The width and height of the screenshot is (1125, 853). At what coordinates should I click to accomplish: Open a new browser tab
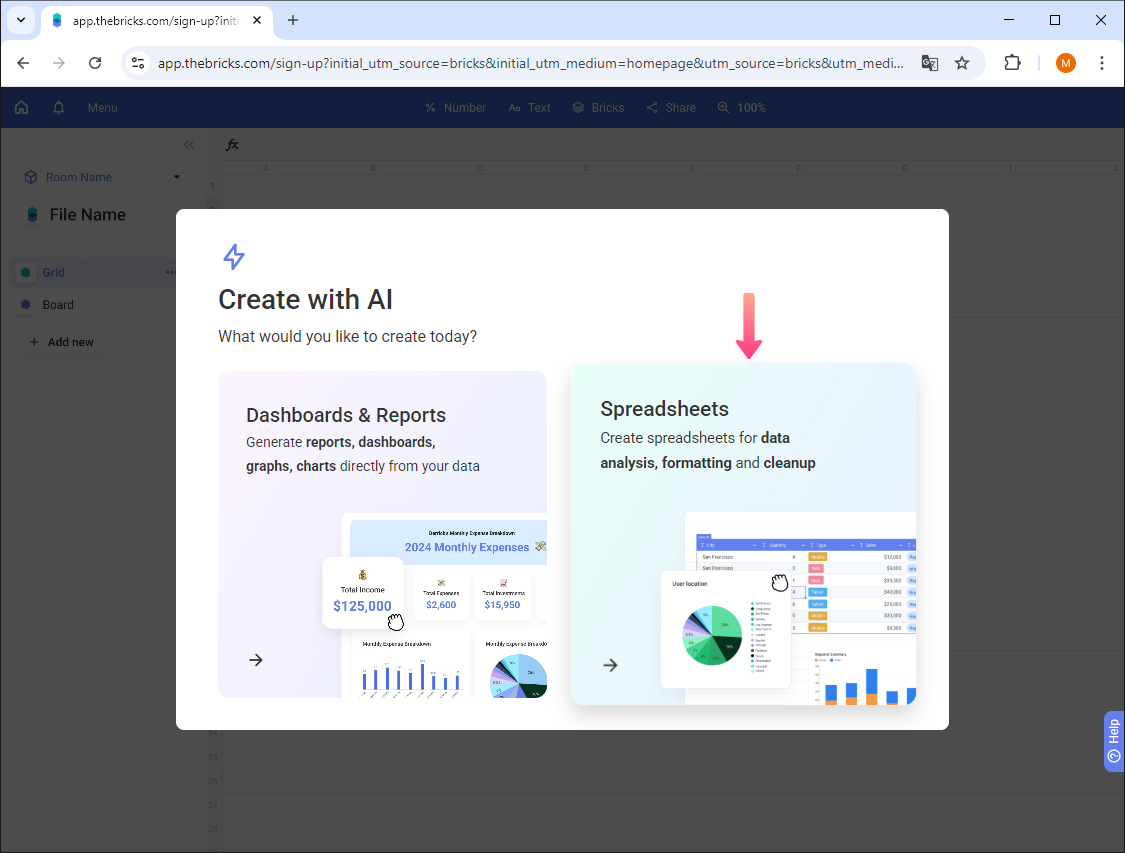coord(293,20)
